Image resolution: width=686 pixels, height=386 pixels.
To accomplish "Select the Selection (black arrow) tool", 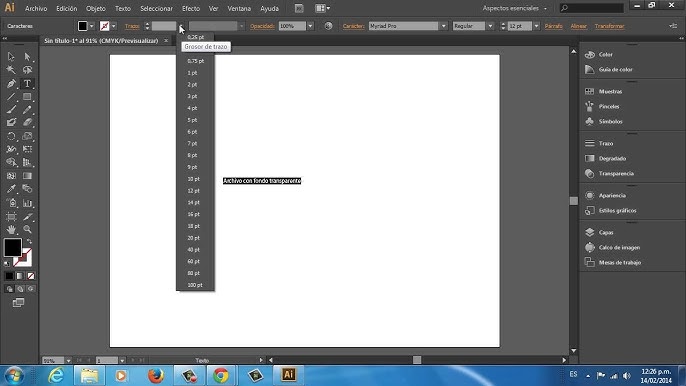I will [x=11, y=56].
